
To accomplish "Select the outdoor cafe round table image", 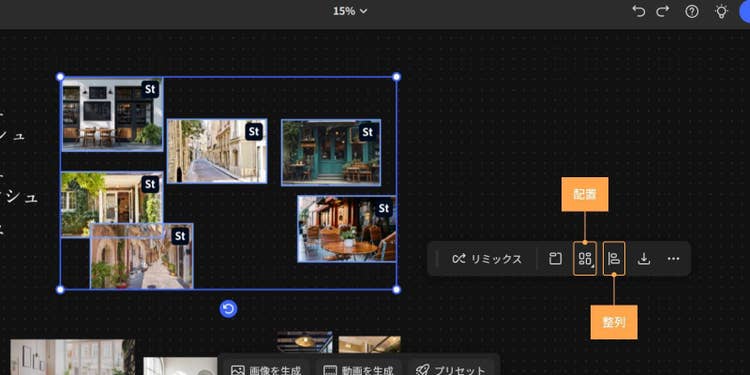I will click(346, 229).
